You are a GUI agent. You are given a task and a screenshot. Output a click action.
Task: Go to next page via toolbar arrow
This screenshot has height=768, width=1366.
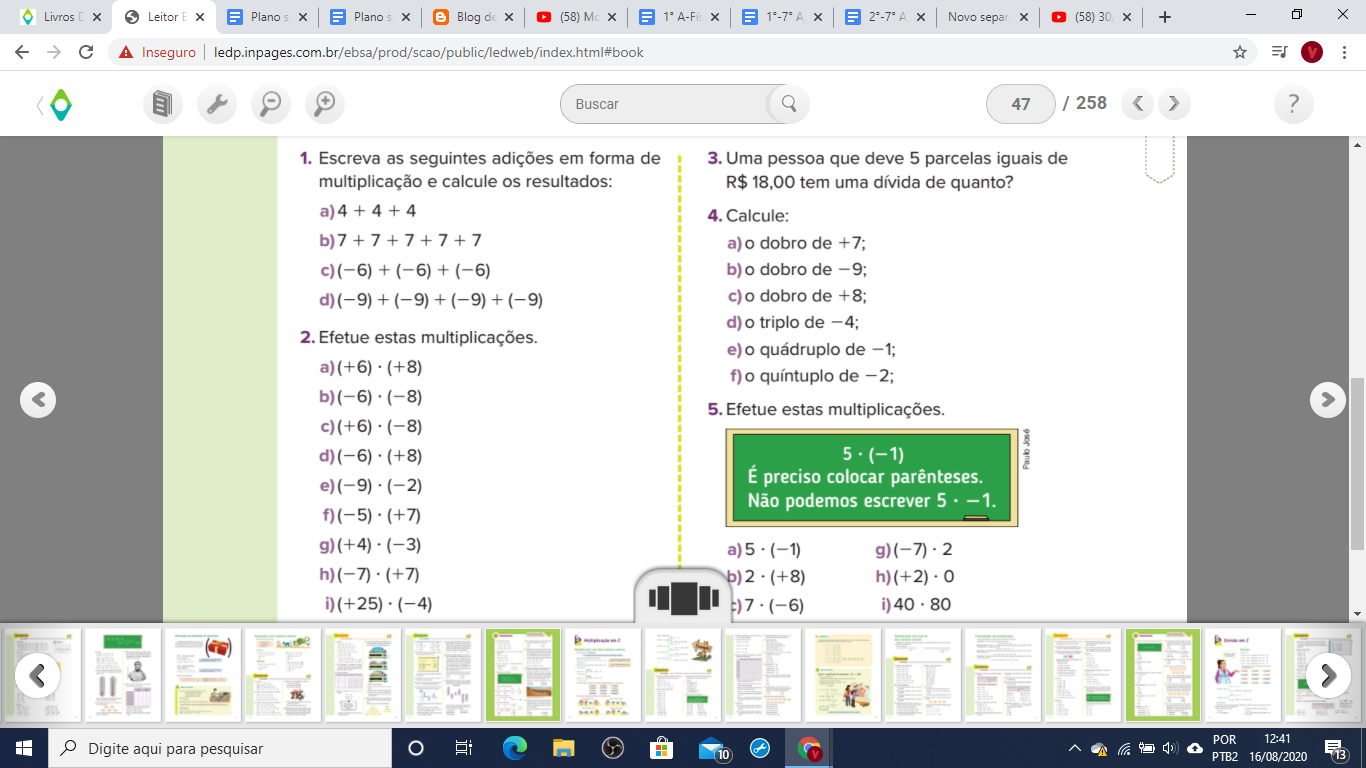tap(1174, 103)
